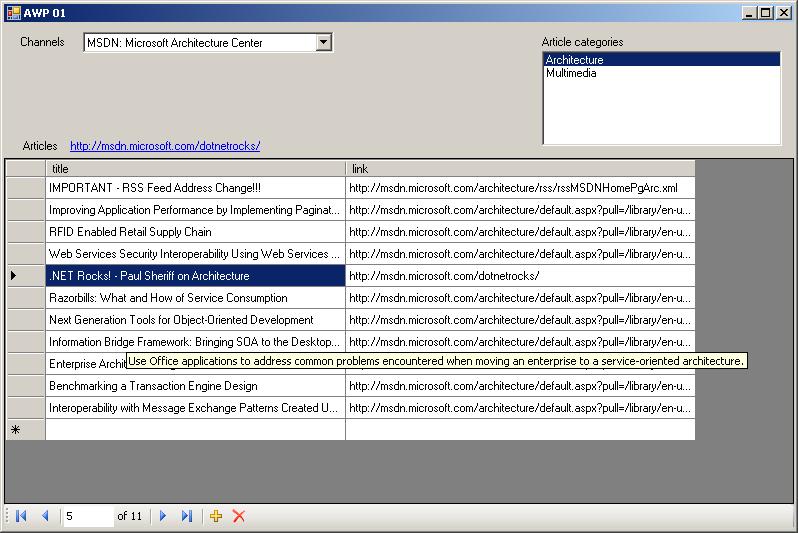The image size is (798, 533).
Task: Click the 'of 11' record count label
Action: pos(129,516)
